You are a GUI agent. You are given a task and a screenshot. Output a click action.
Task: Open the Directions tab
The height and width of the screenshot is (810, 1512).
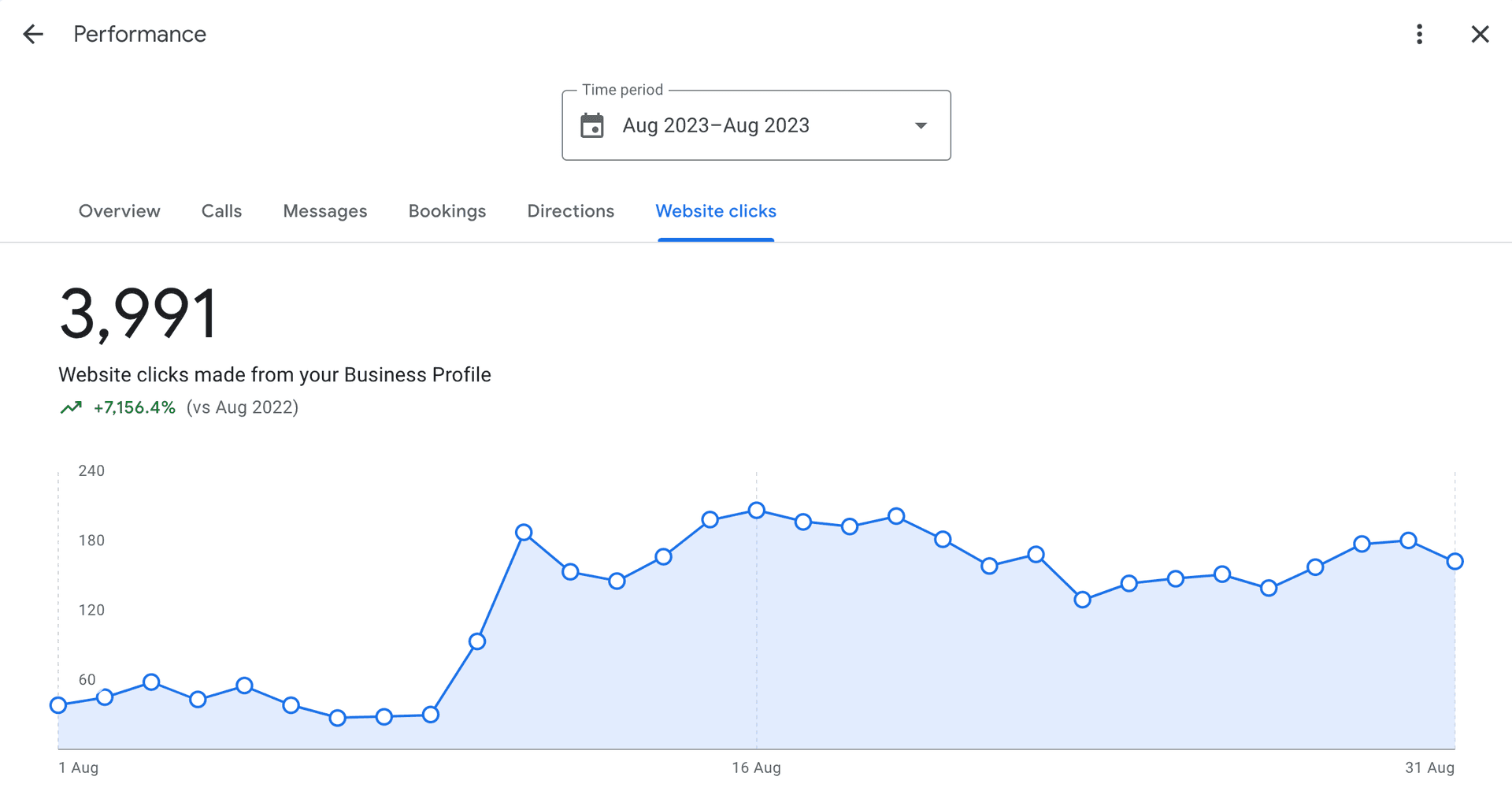[x=570, y=211]
